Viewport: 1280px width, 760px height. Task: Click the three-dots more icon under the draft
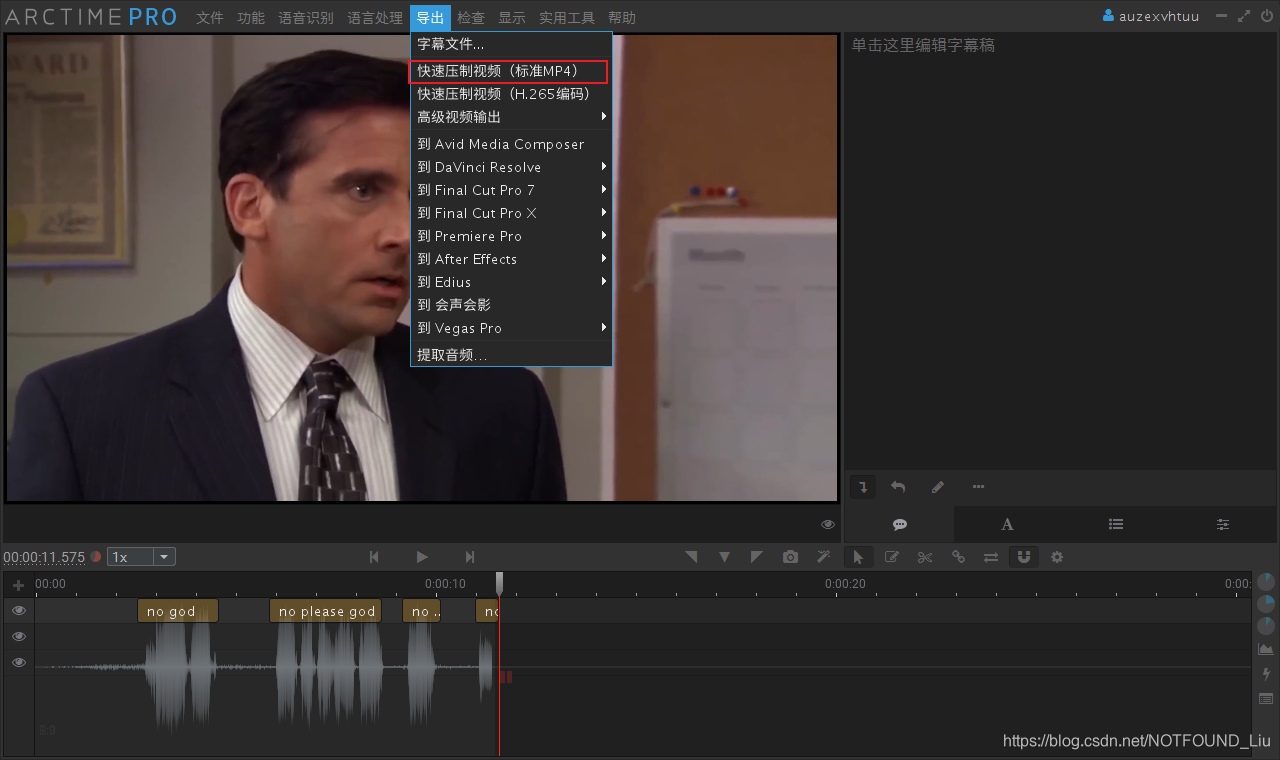pos(978,487)
